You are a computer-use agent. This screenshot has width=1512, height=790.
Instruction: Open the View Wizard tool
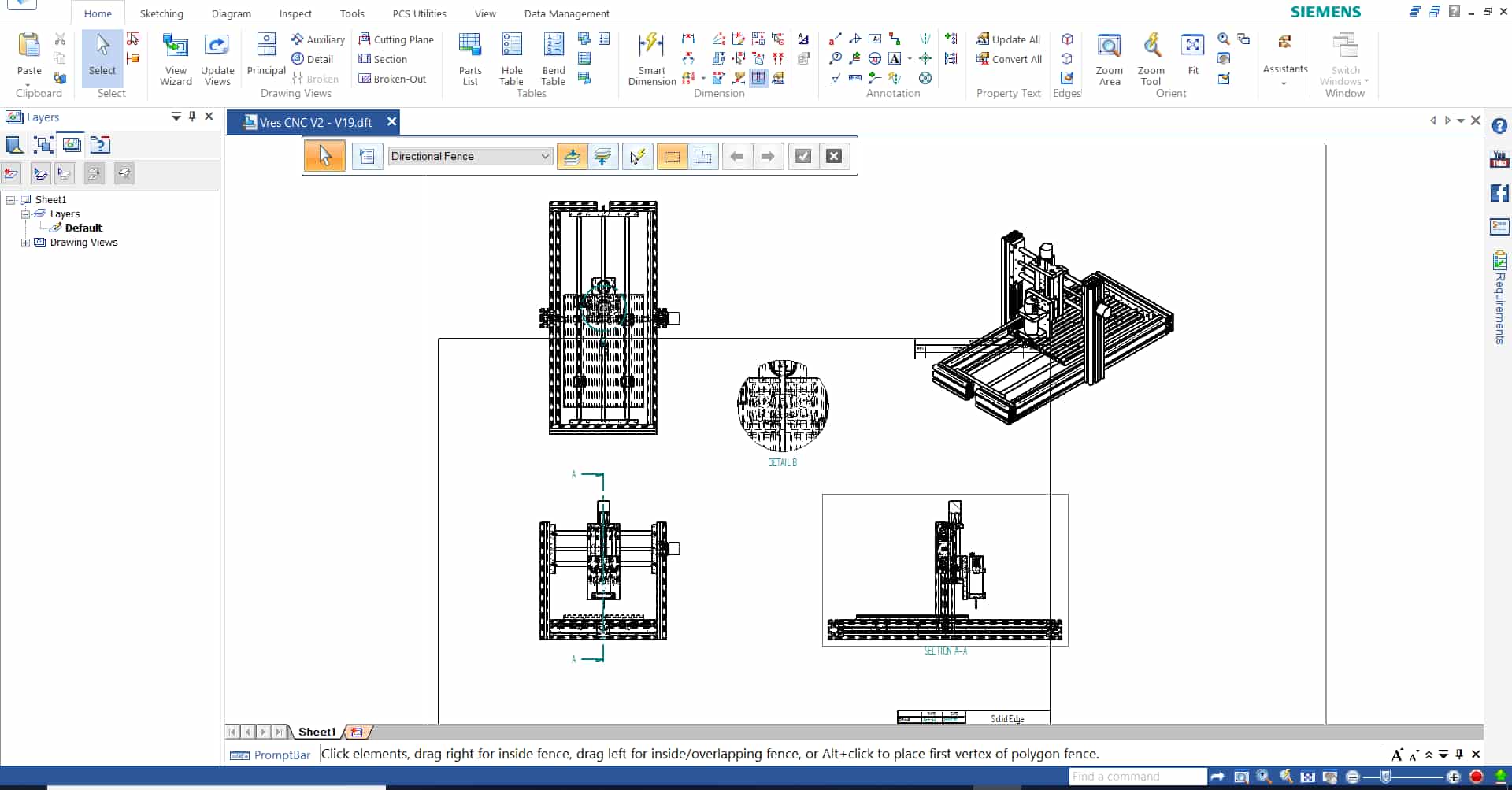[x=175, y=58]
